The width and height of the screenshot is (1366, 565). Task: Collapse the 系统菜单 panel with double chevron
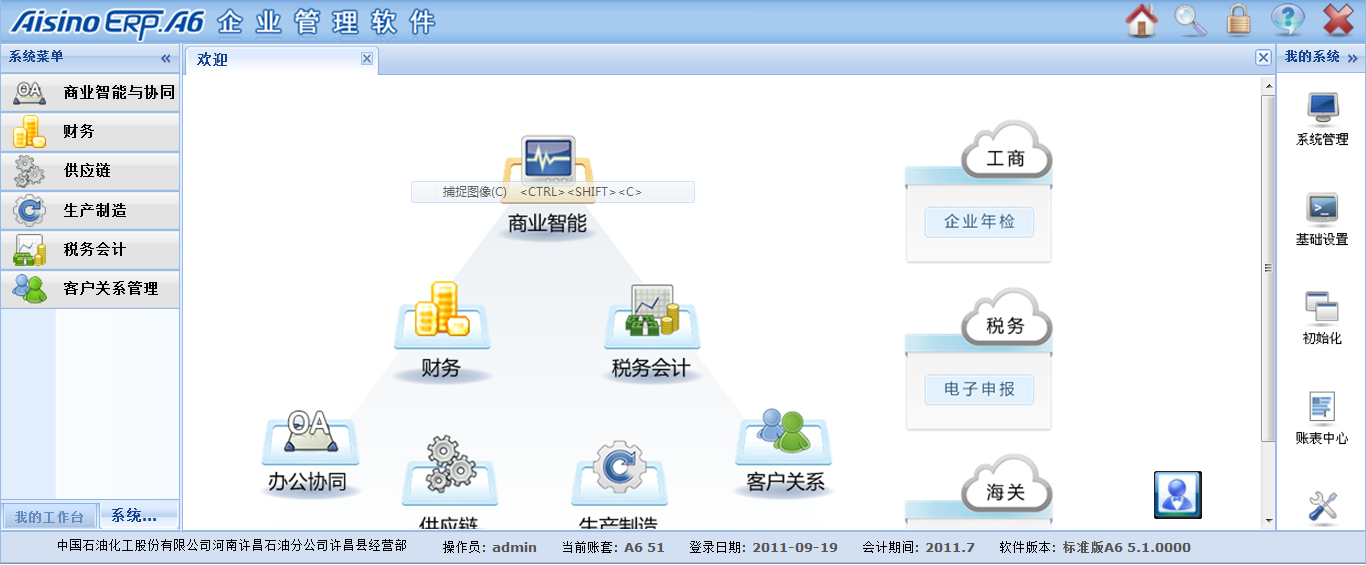point(166,58)
